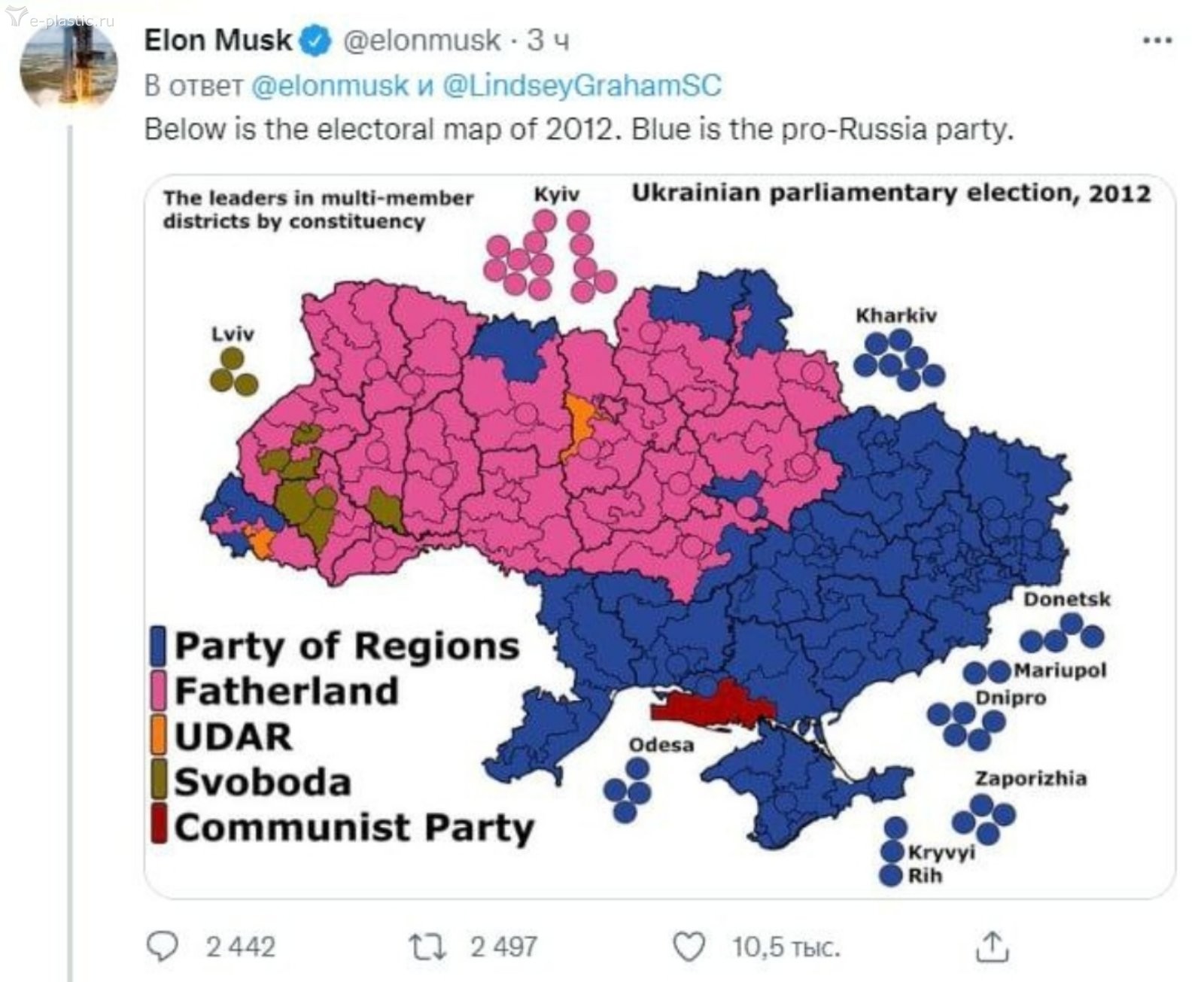This screenshot has width=1204, height=982.
Task: Click the olive Svoboda legend swatch
Action: [158, 780]
